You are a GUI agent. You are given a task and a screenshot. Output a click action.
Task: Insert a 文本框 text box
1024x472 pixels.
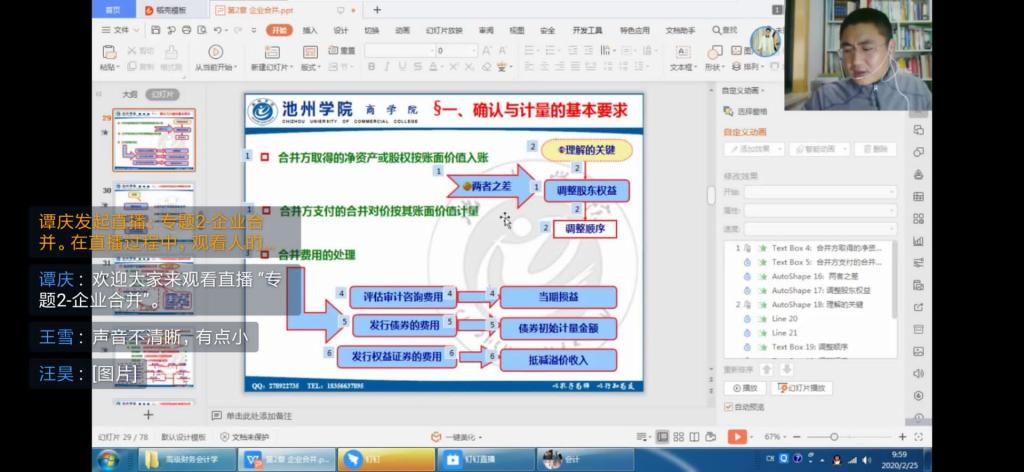(x=681, y=52)
